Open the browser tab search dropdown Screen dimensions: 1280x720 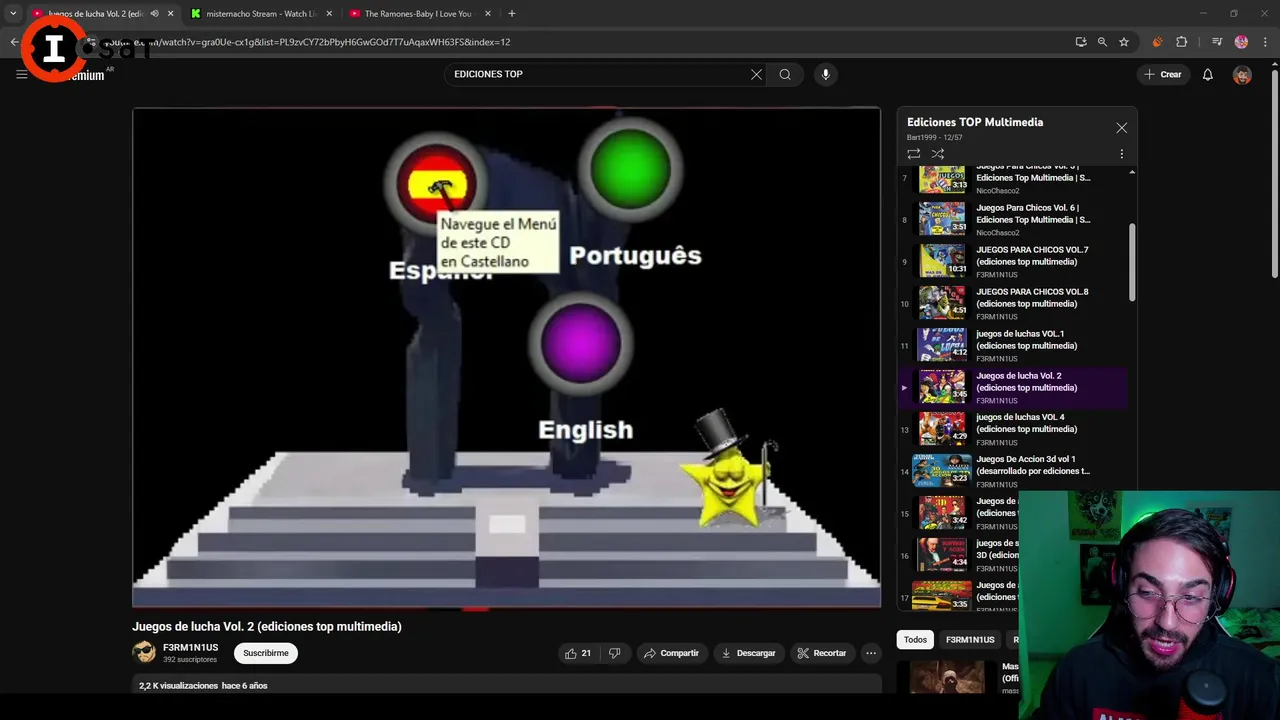pyautogui.click(x=13, y=14)
